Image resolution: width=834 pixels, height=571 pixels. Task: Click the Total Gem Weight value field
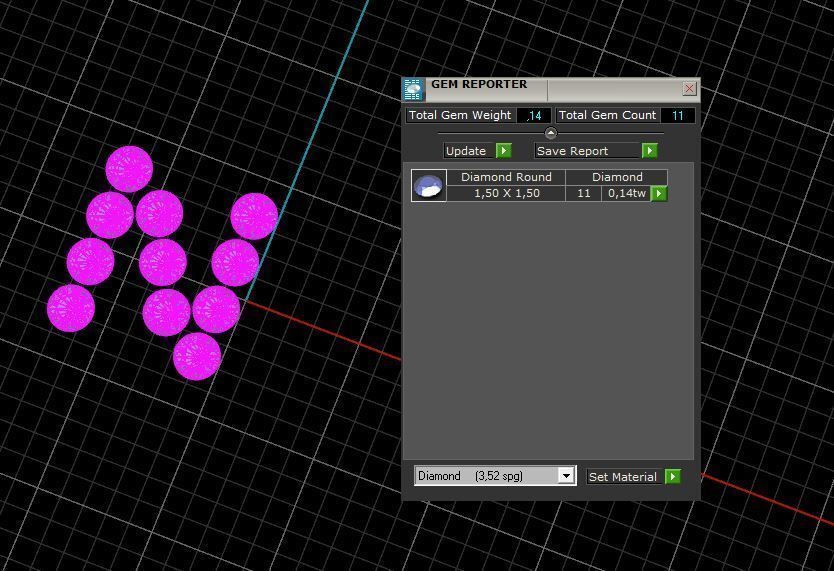(533, 115)
